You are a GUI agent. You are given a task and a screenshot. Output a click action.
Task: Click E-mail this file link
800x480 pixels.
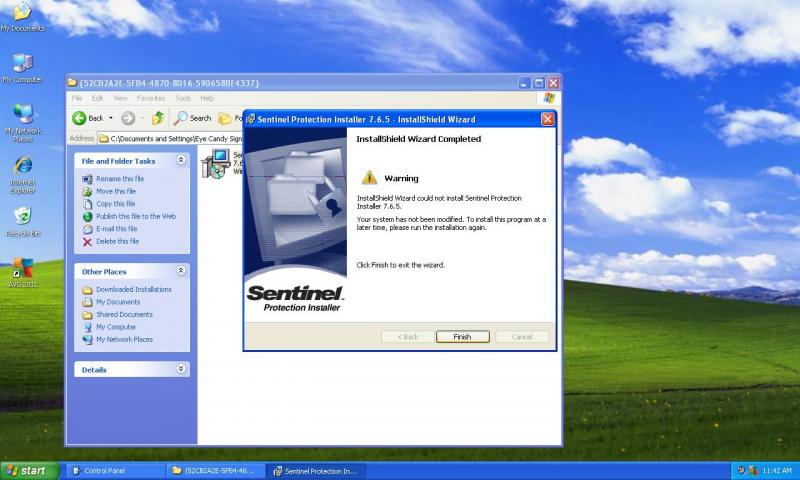(117, 229)
